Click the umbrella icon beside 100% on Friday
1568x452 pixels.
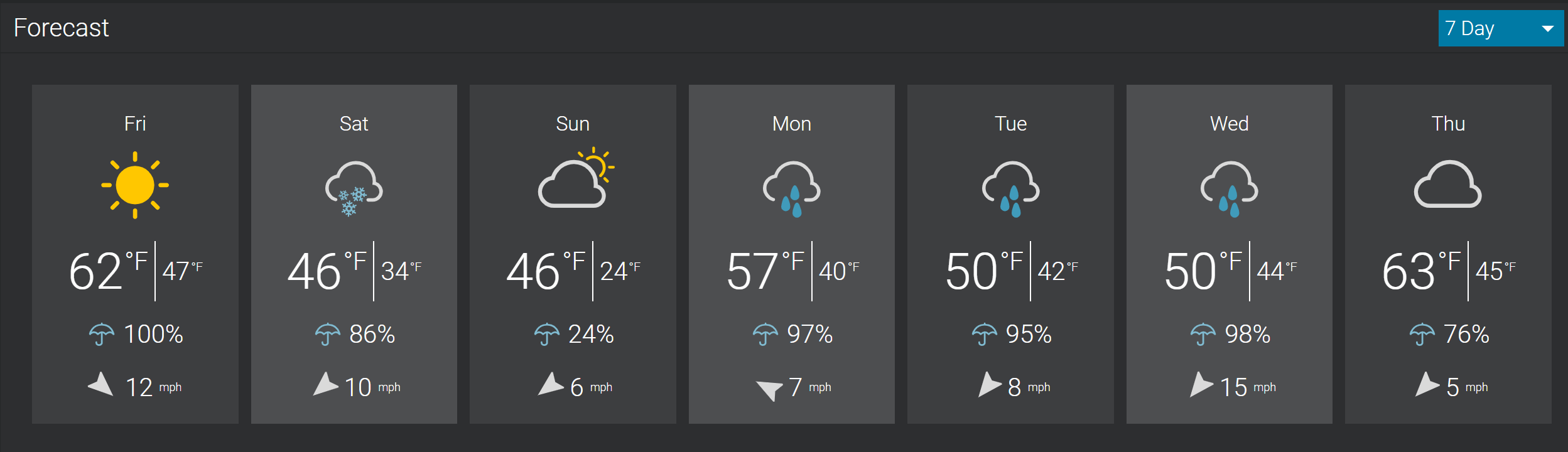[x=102, y=334]
